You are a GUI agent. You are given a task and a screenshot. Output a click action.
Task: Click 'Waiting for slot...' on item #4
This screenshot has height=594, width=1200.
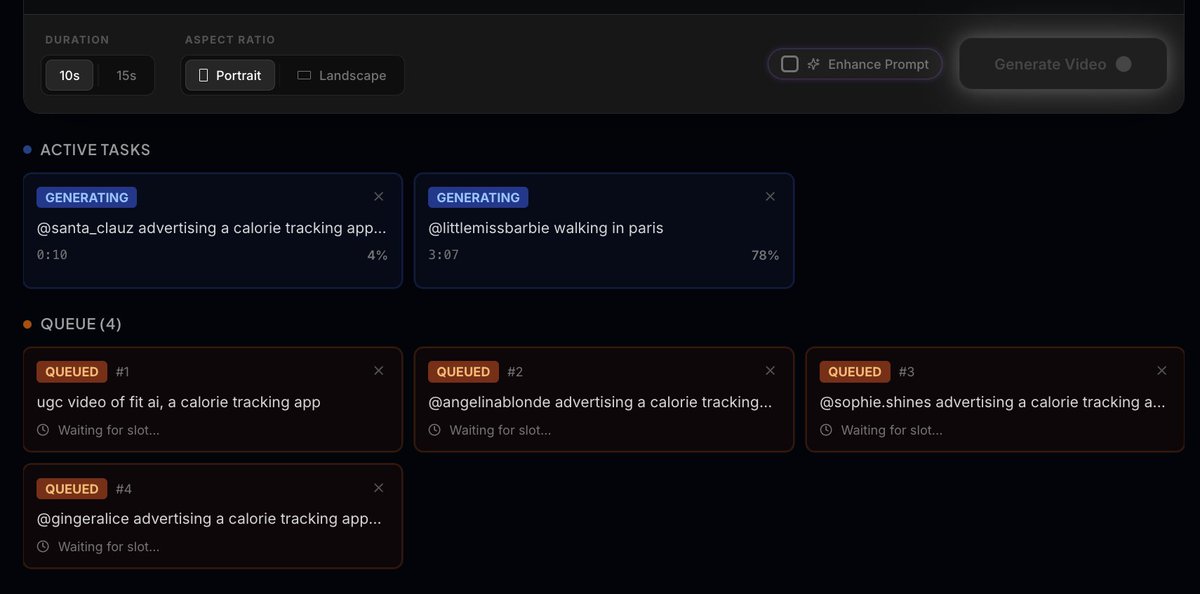click(x=108, y=547)
